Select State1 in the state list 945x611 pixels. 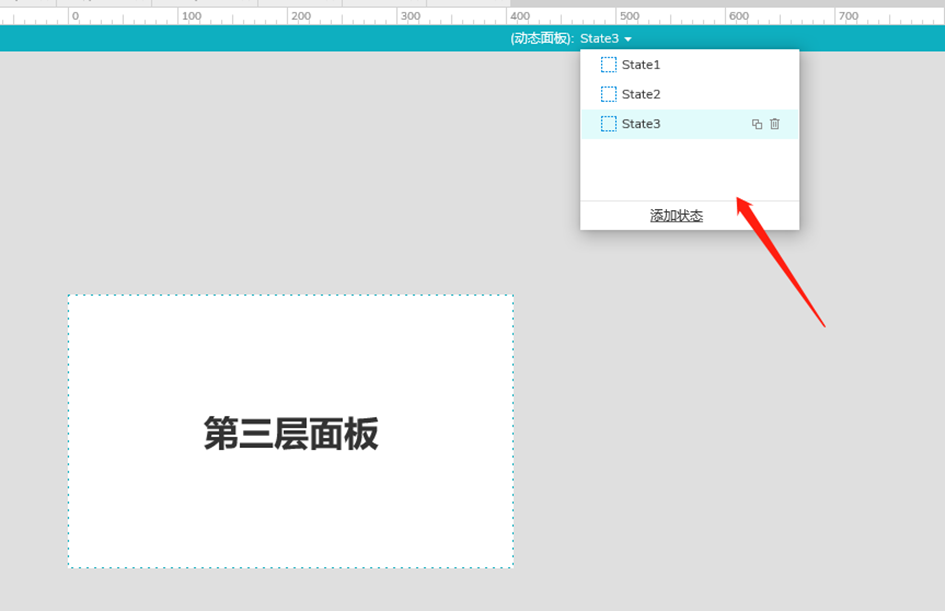(689, 64)
